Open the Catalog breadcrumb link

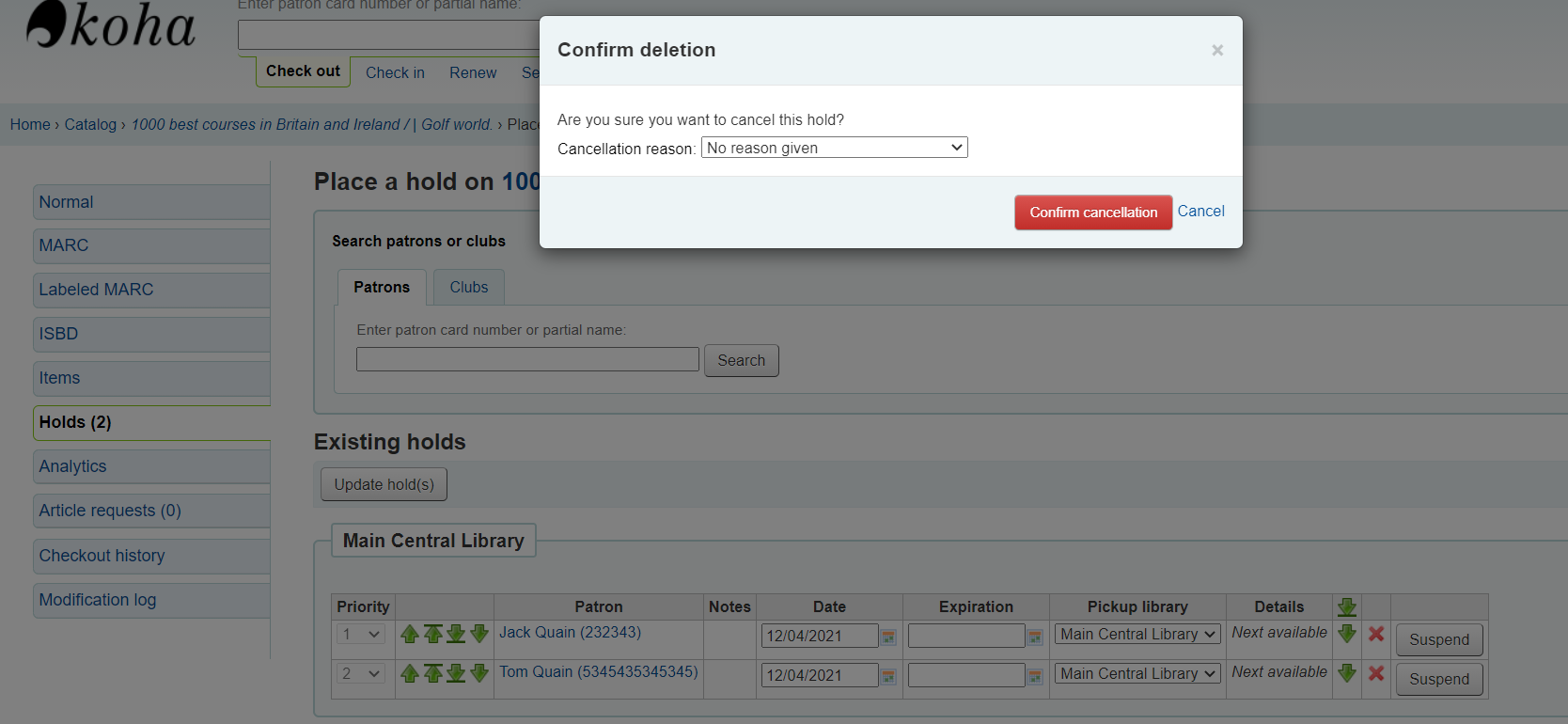[90, 124]
